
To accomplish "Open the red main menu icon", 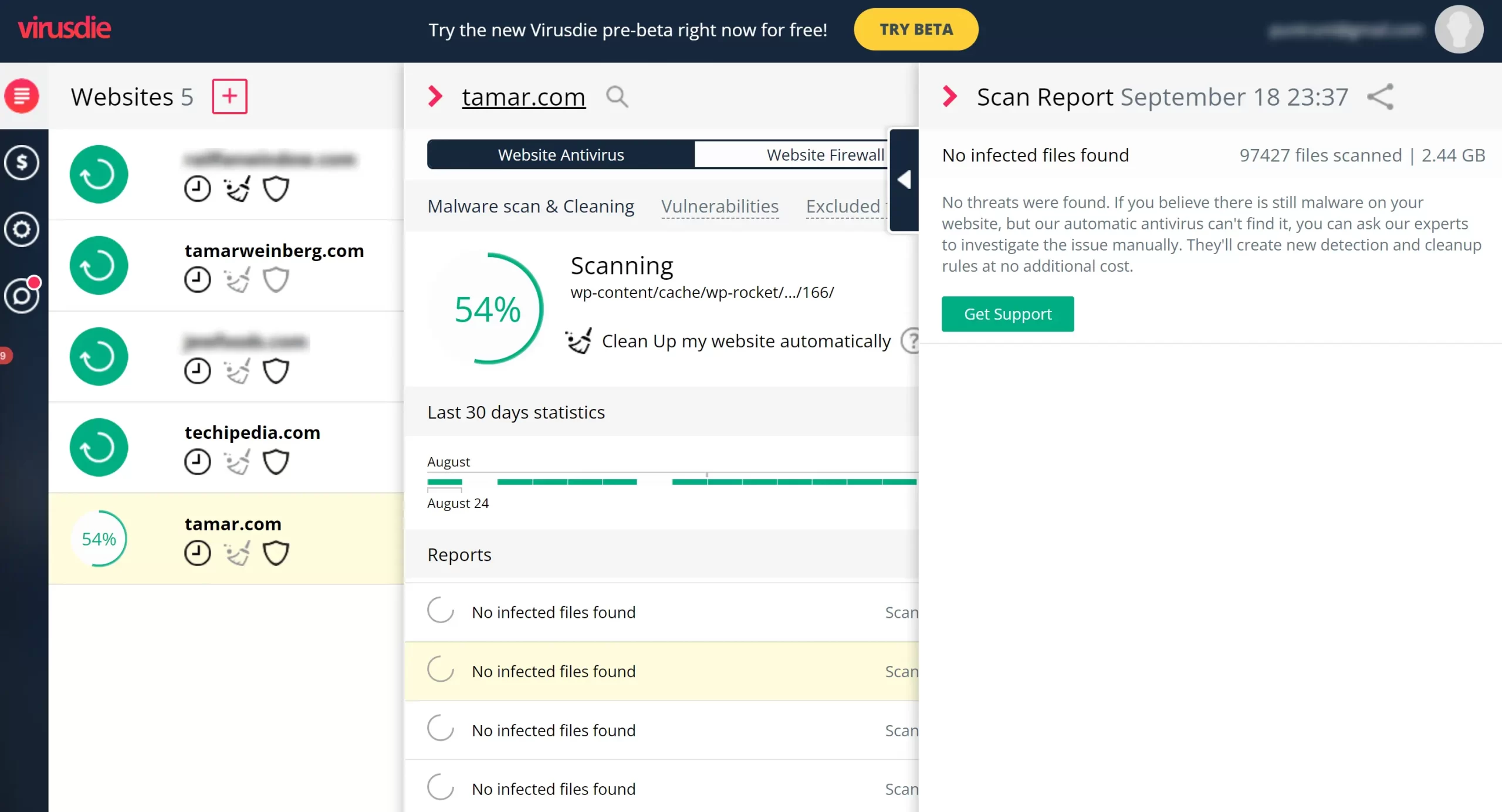I will coord(22,96).
